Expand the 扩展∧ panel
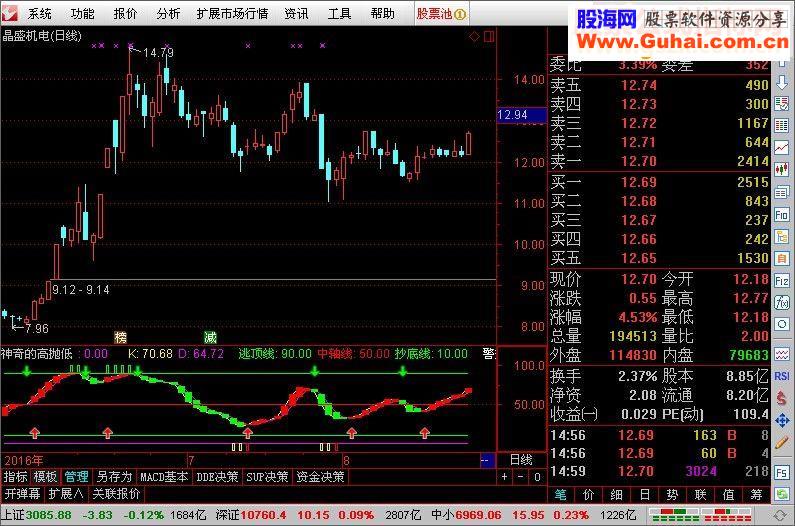This screenshot has height=526, width=795. pyautogui.click(x=66, y=494)
